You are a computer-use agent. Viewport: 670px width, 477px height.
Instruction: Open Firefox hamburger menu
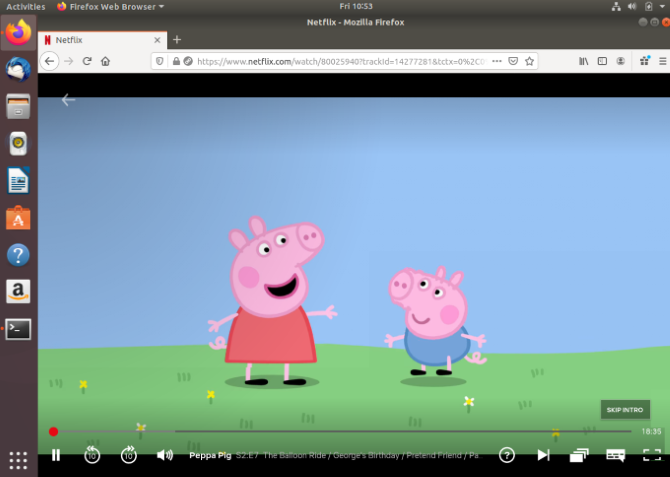tap(663, 61)
